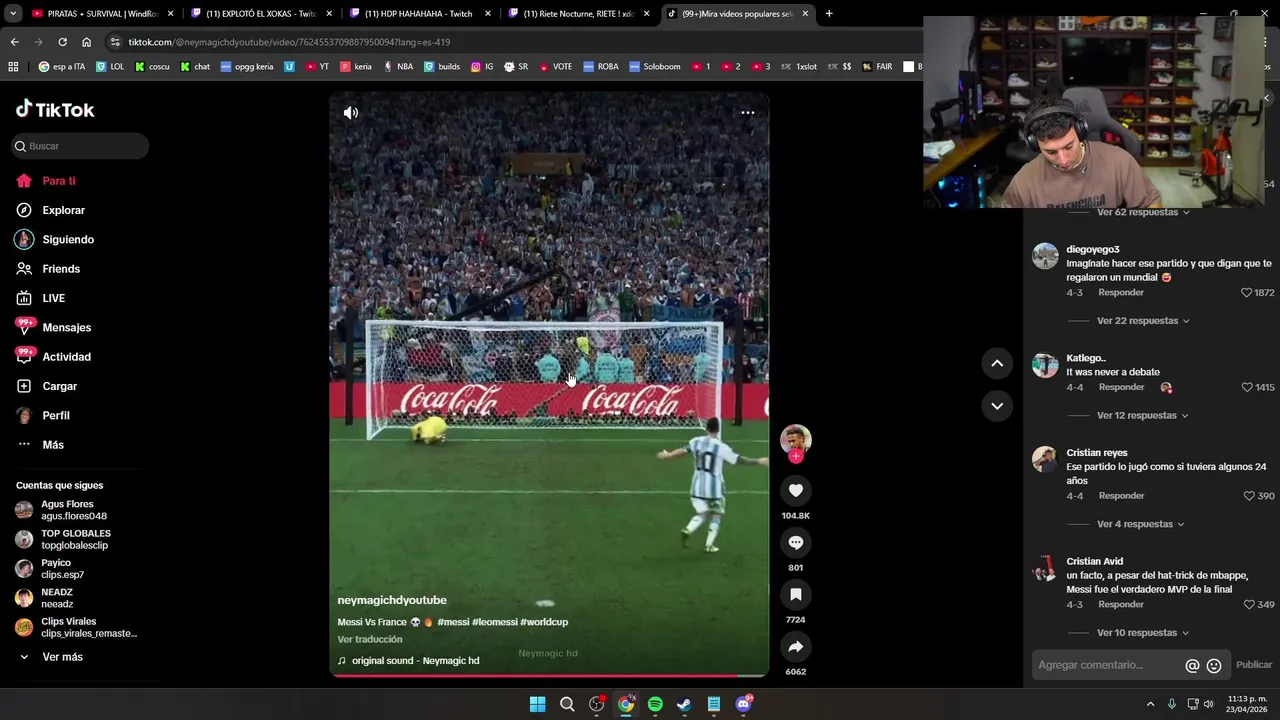Reply to Katlego with Responder
1280x720 pixels.
pos(1121,387)
